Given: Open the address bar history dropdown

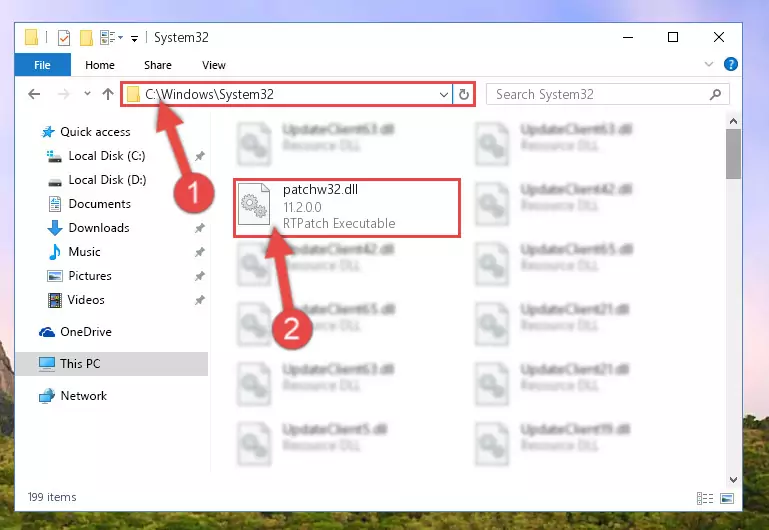Looking at the screenshot, I should pos(443,94).
